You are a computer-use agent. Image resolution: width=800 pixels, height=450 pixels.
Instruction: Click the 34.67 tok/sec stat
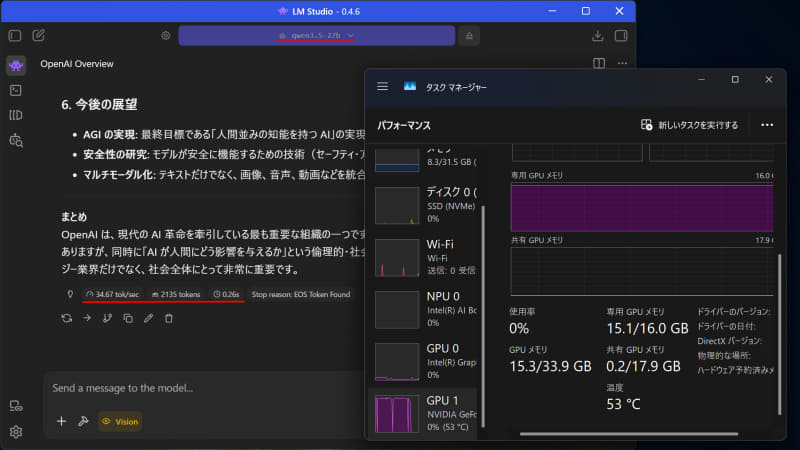click(x=113, y=294)
